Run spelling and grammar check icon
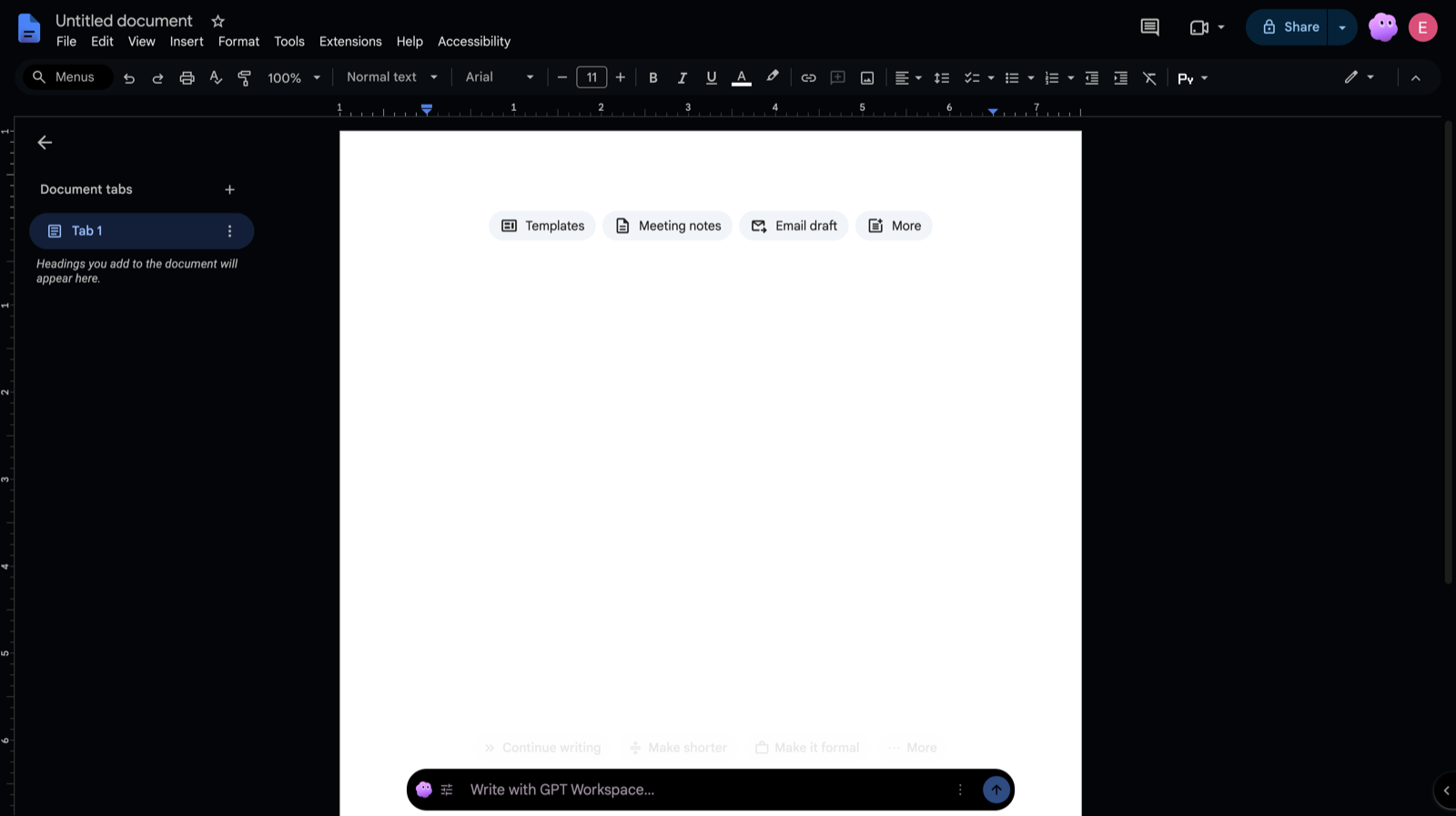The width and height of the screenshot is (1456, 816). tap(216, 78)
